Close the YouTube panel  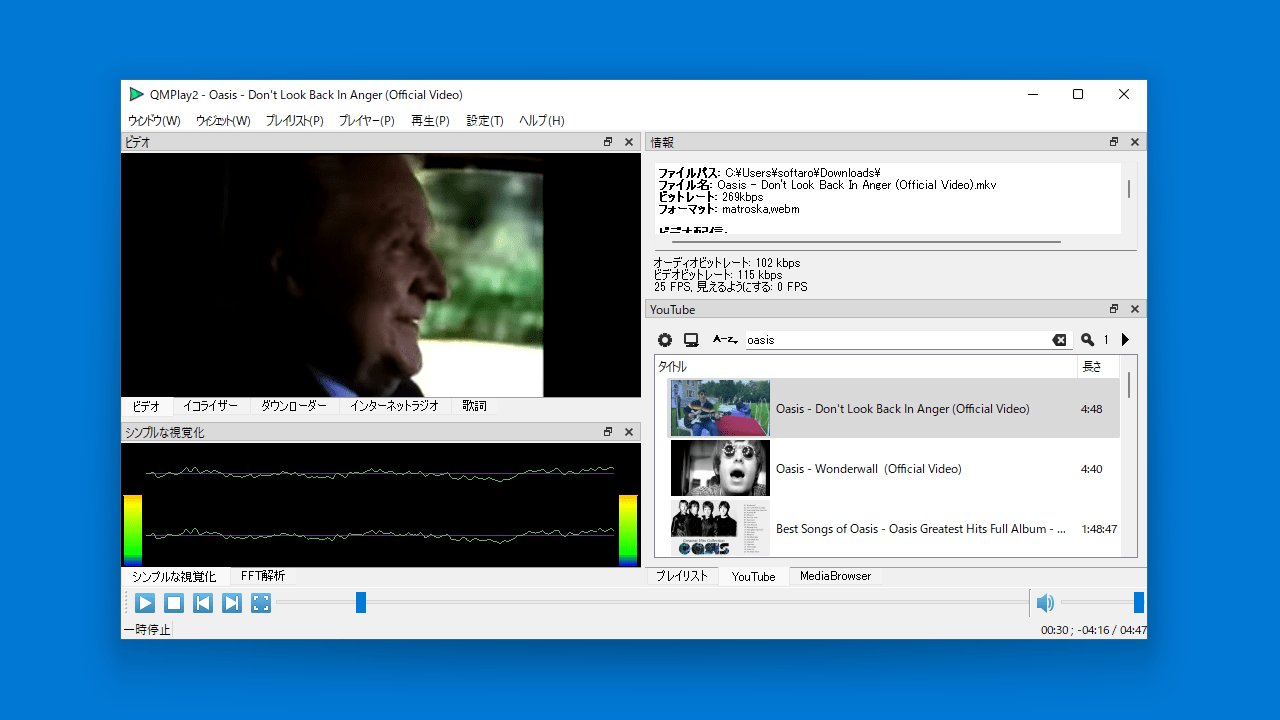(x=1135, y=309)
